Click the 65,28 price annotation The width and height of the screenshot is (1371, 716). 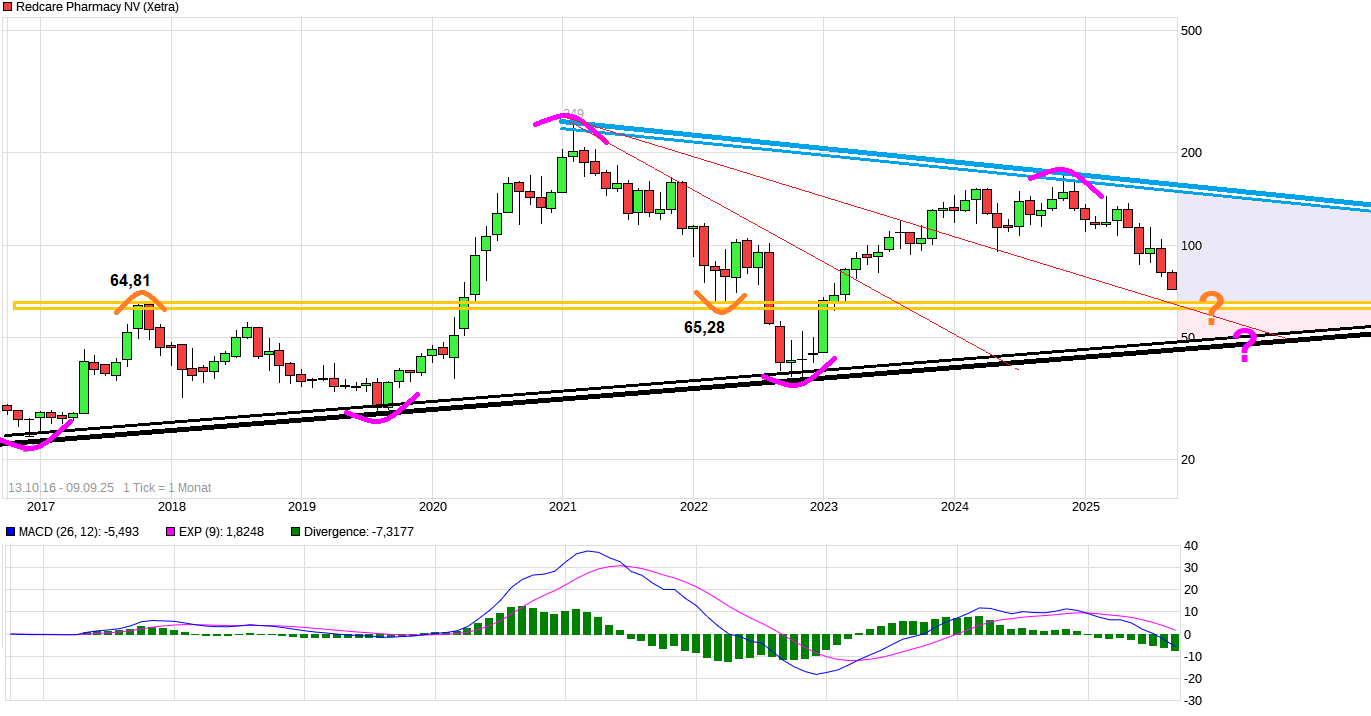704,327
